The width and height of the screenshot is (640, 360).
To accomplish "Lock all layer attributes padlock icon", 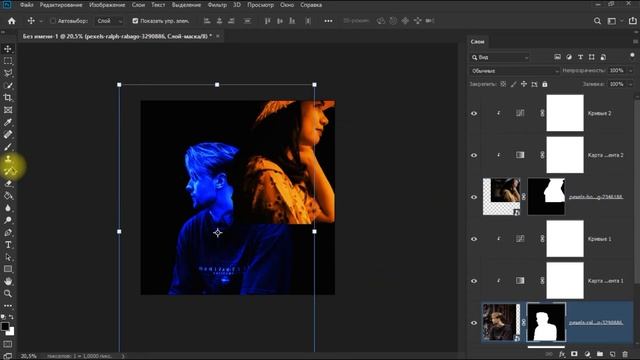I will (x=544, y=84).
